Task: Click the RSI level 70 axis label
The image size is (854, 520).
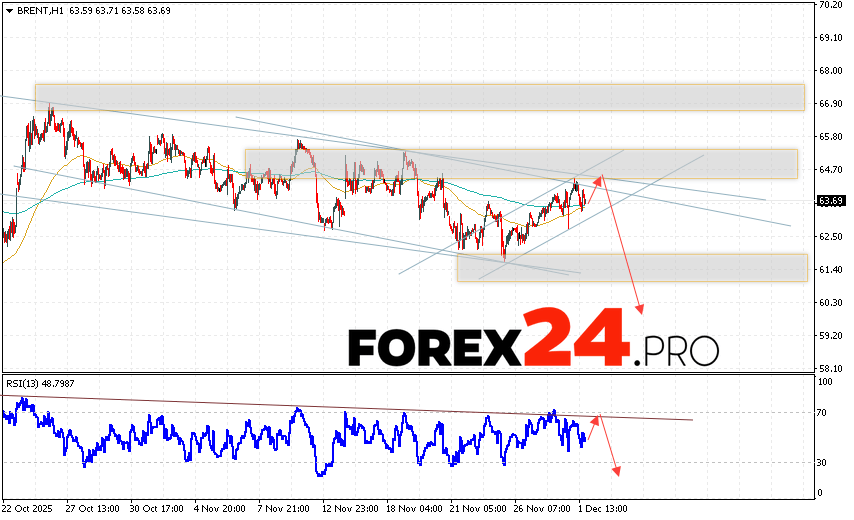Action: tap(824, 412)
